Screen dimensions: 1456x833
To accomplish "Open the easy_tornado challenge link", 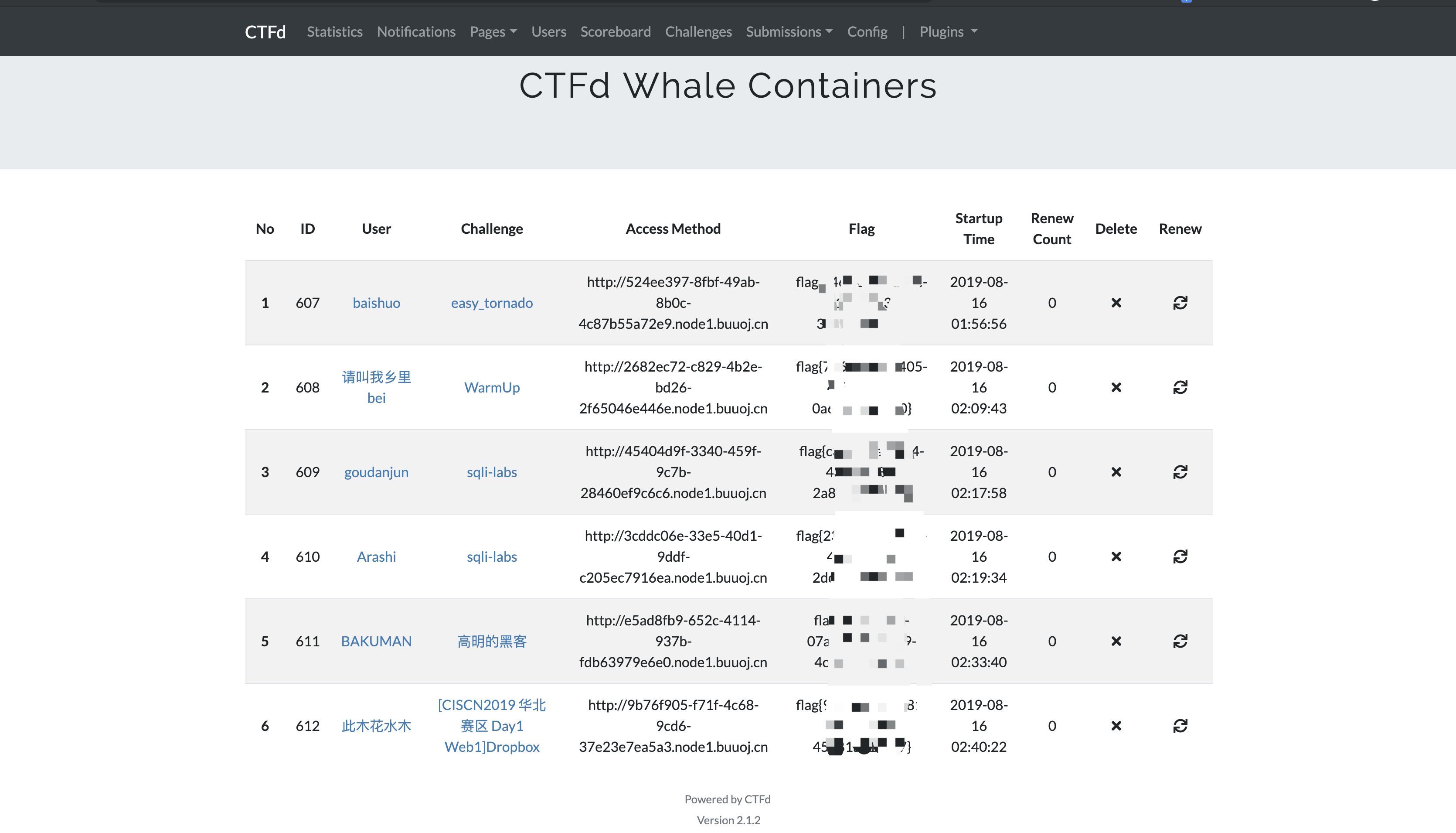I will [491, 303].
